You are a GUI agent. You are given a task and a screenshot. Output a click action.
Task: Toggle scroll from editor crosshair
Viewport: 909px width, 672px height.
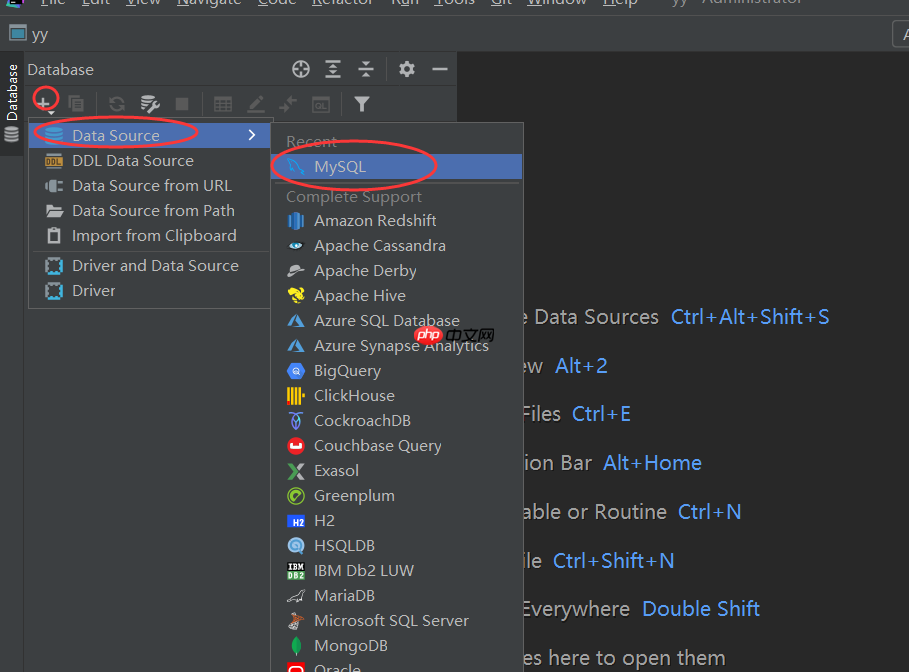pos(301,69)
